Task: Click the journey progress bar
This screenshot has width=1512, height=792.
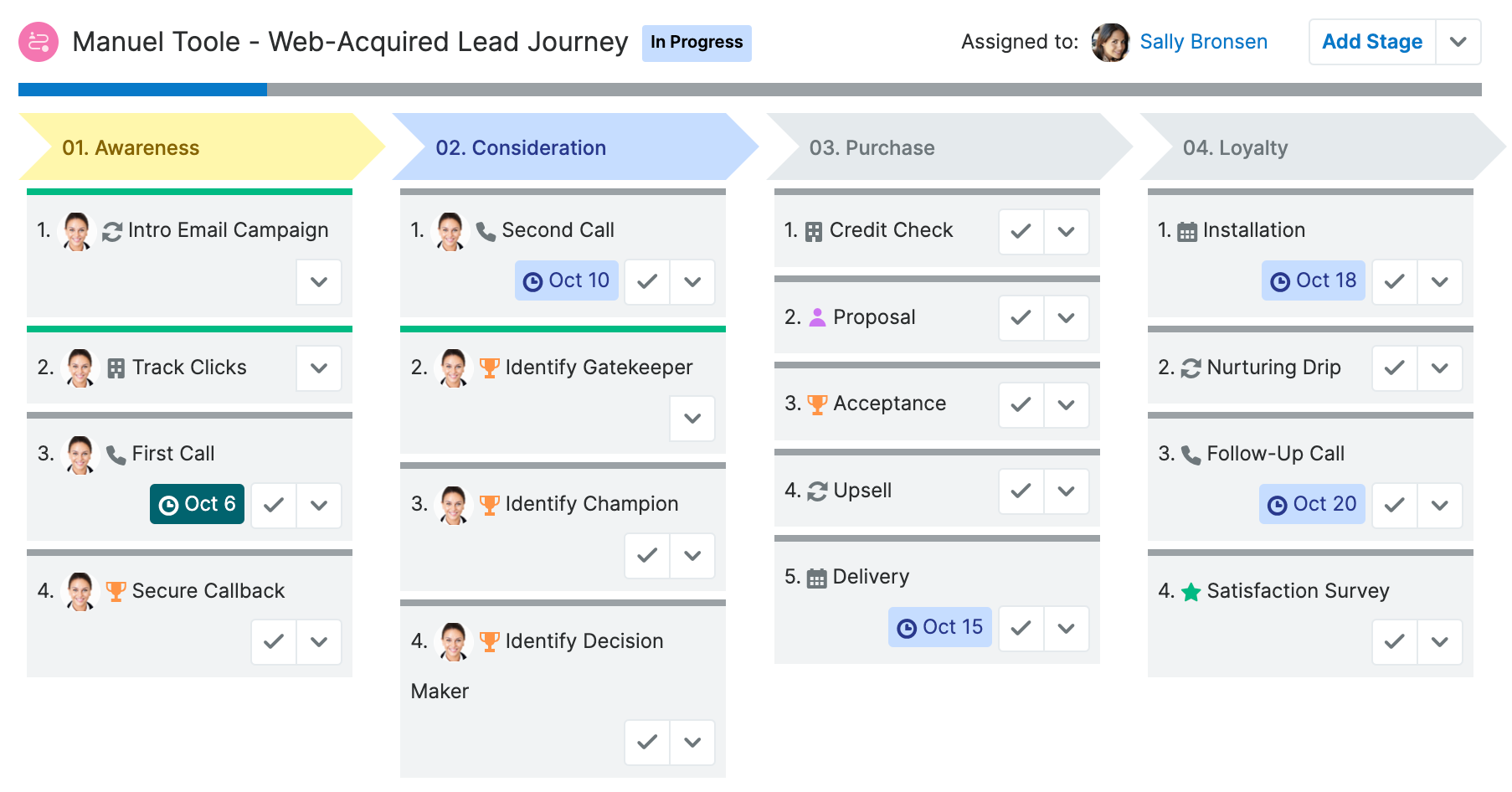Action: click(x=749, y=90)
